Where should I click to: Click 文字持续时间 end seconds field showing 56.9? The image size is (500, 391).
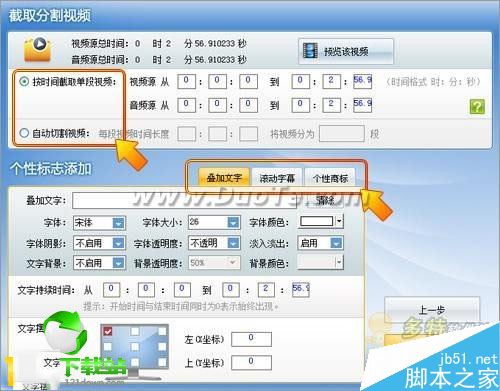300,289
